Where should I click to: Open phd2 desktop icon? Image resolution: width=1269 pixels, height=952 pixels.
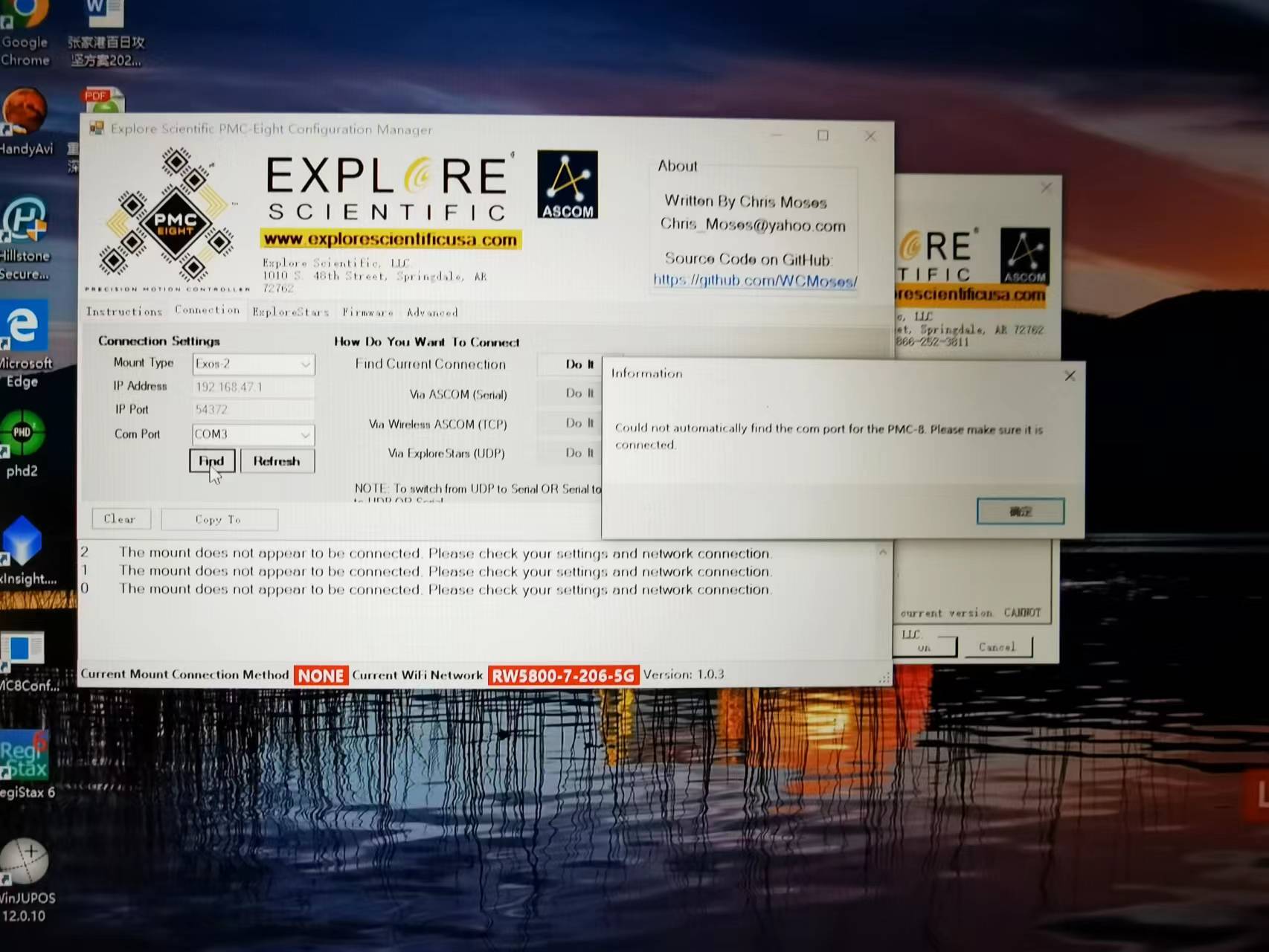22,444
